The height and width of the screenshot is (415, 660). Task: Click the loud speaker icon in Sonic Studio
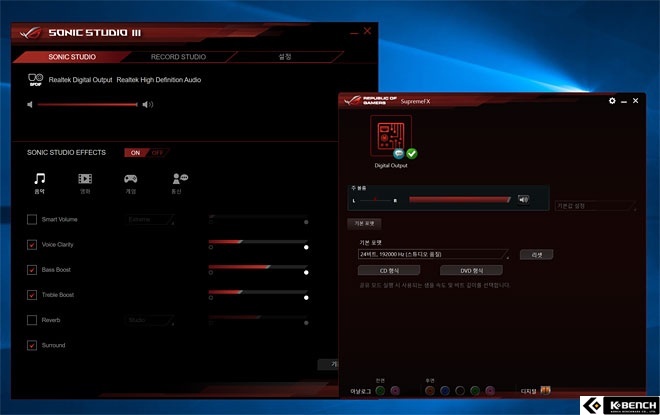[147, 104]
